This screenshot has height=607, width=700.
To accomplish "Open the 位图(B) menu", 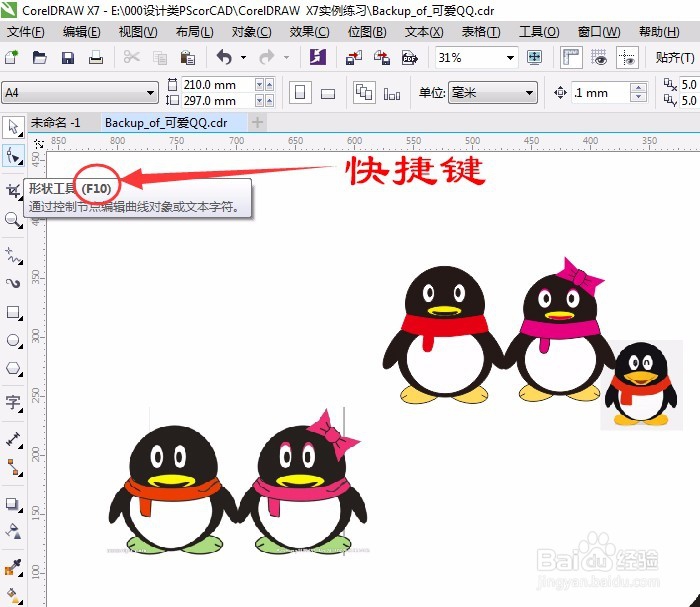I will point(367,32).
